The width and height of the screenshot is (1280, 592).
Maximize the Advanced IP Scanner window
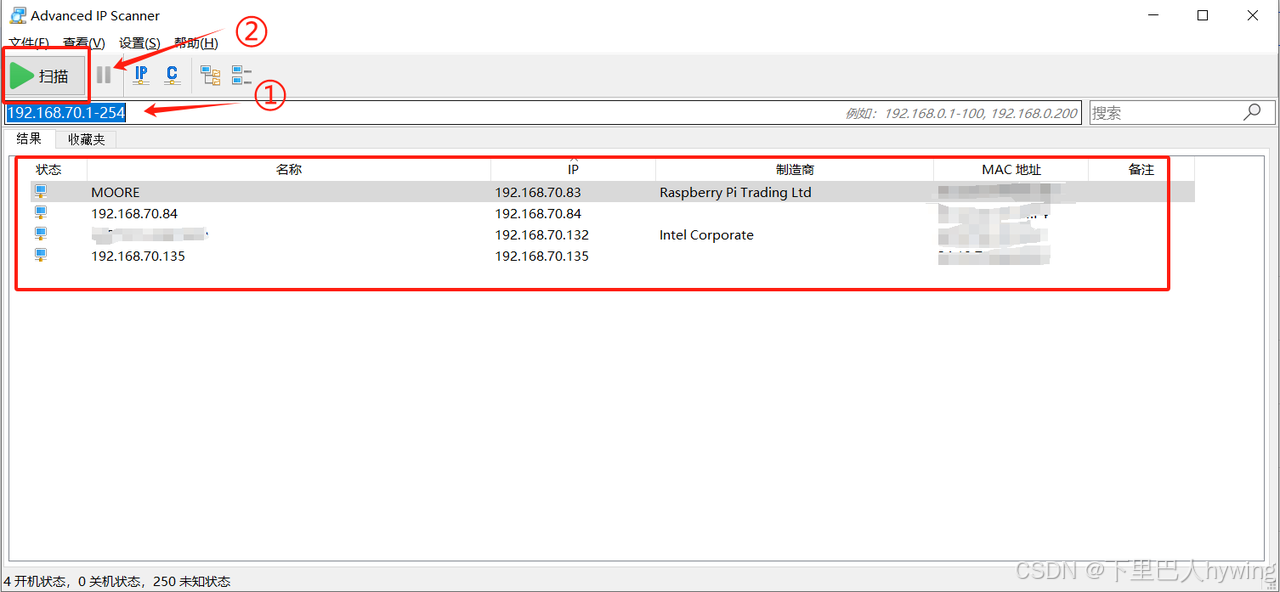[x=1203, y=15]
